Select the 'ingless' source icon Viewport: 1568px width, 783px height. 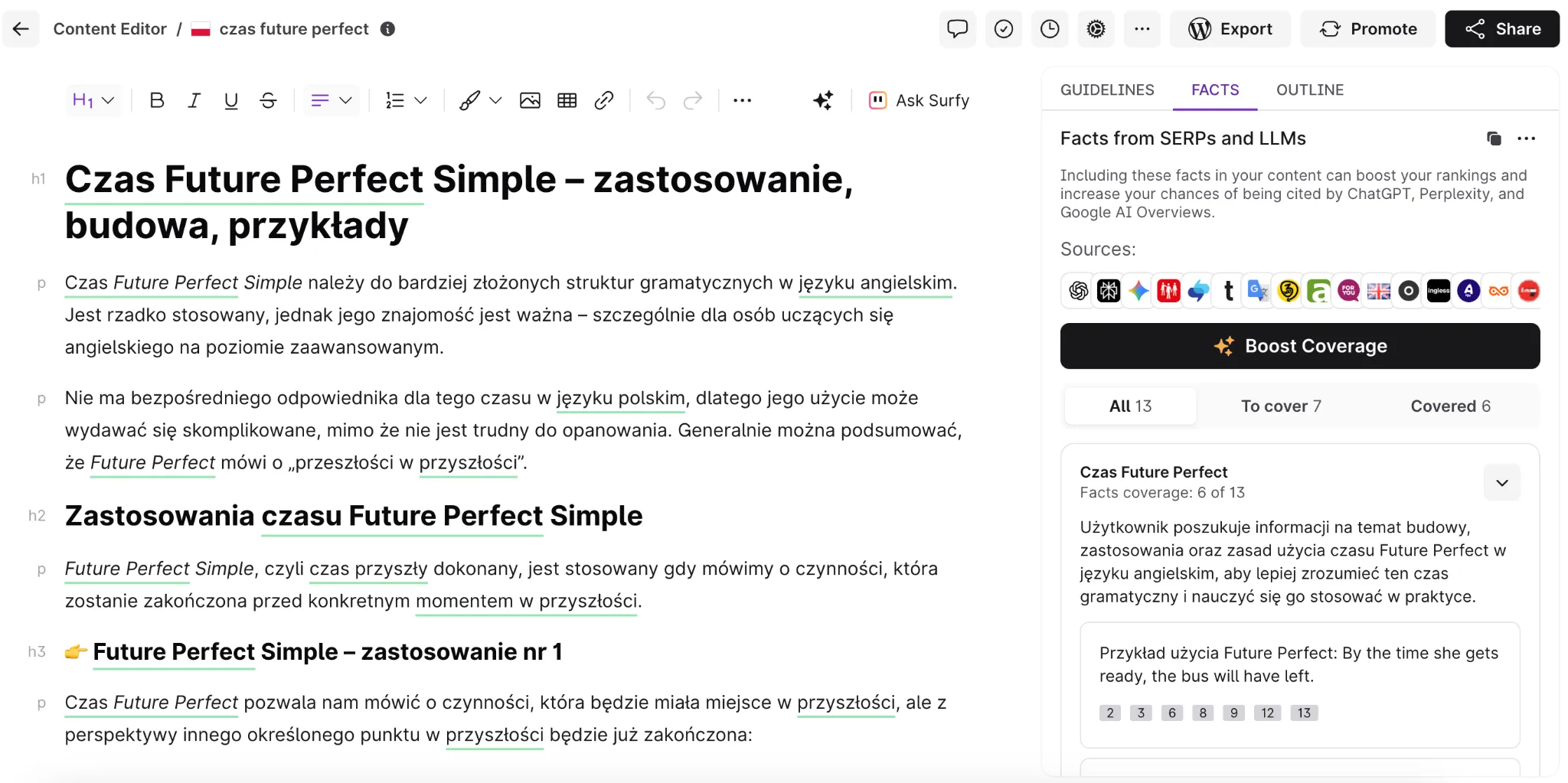click(x=1439, y=291)
